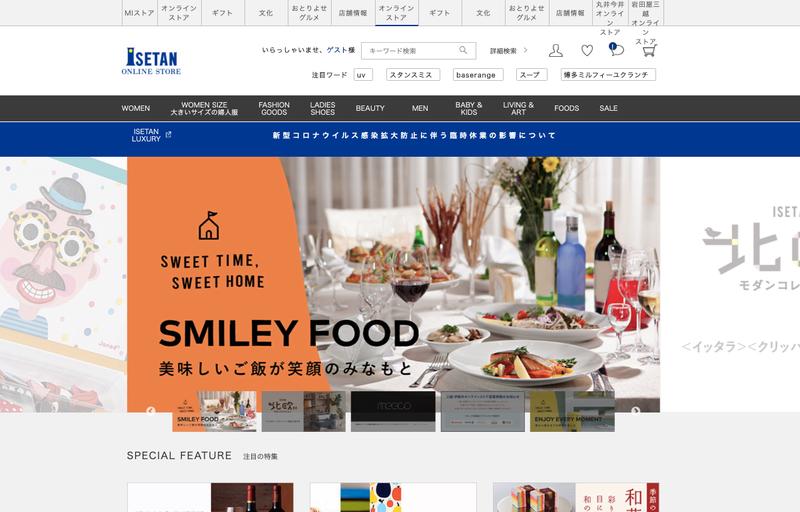Open the 和 sweets feature card
800x512 pixels.
(576, 497)
